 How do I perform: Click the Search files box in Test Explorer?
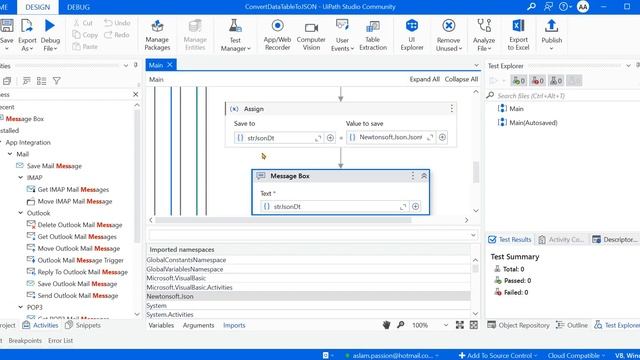(563, 96)
